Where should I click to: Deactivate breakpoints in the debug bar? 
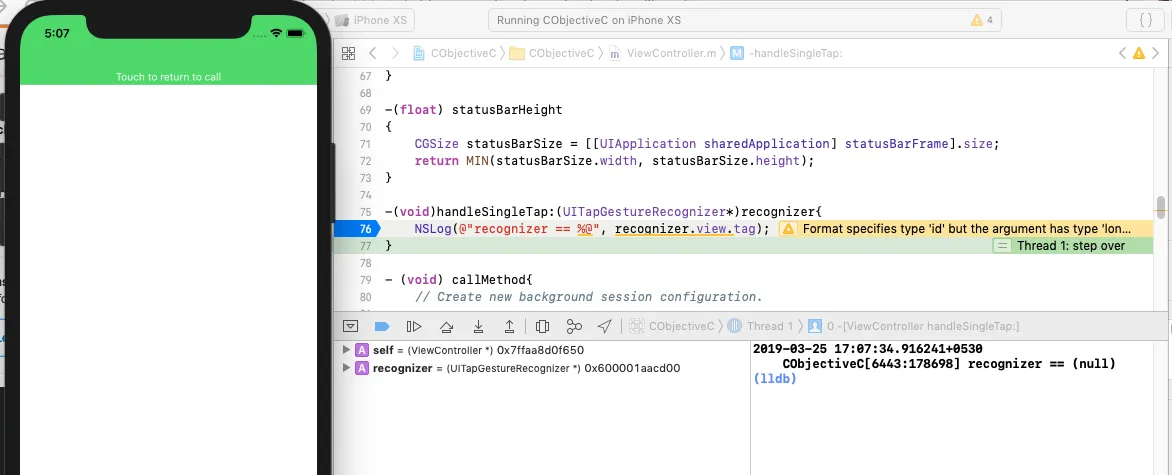382,326
